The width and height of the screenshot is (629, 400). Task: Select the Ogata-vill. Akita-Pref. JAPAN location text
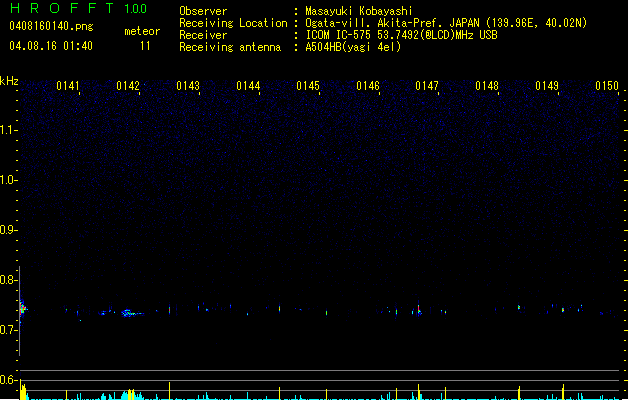pyautogui.click(x=446, y=23)
